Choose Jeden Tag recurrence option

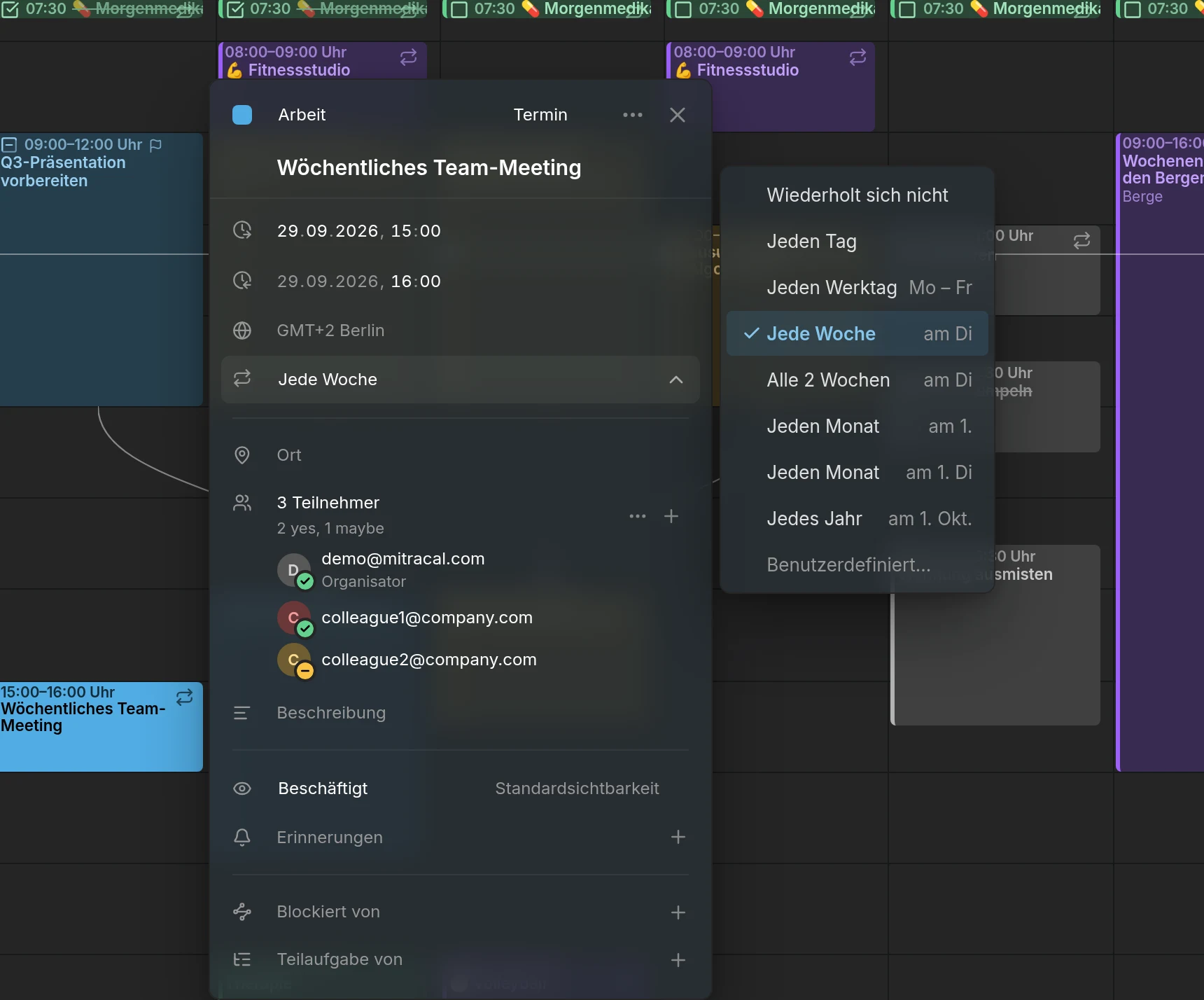(x=857, y=241)
